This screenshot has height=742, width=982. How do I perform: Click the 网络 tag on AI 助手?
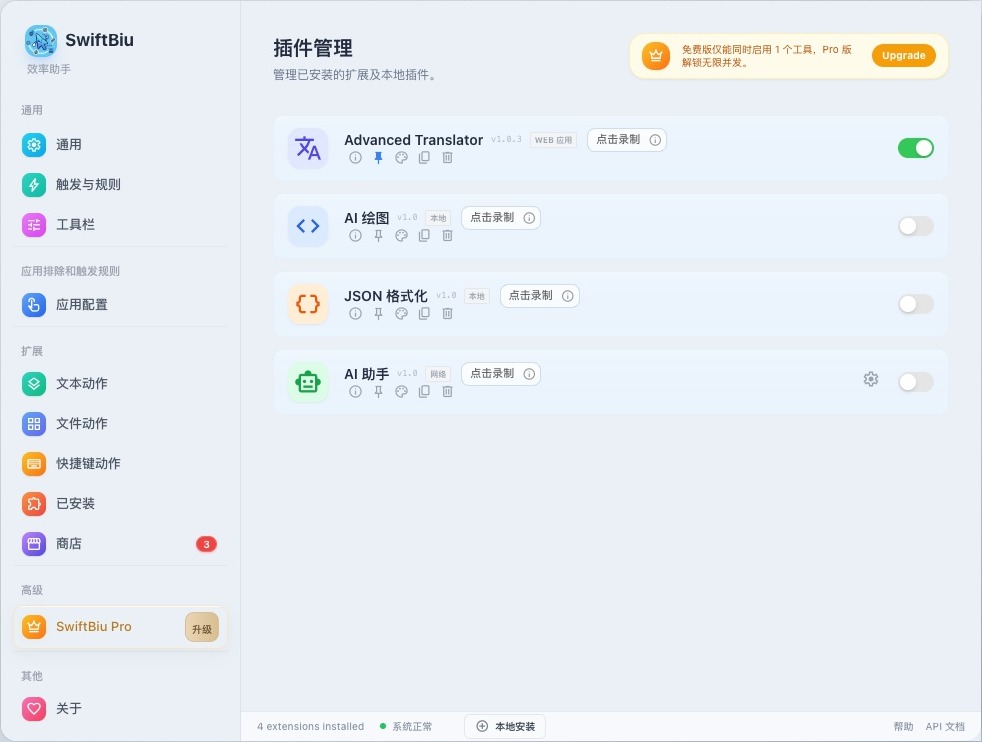tap(438, 374)
